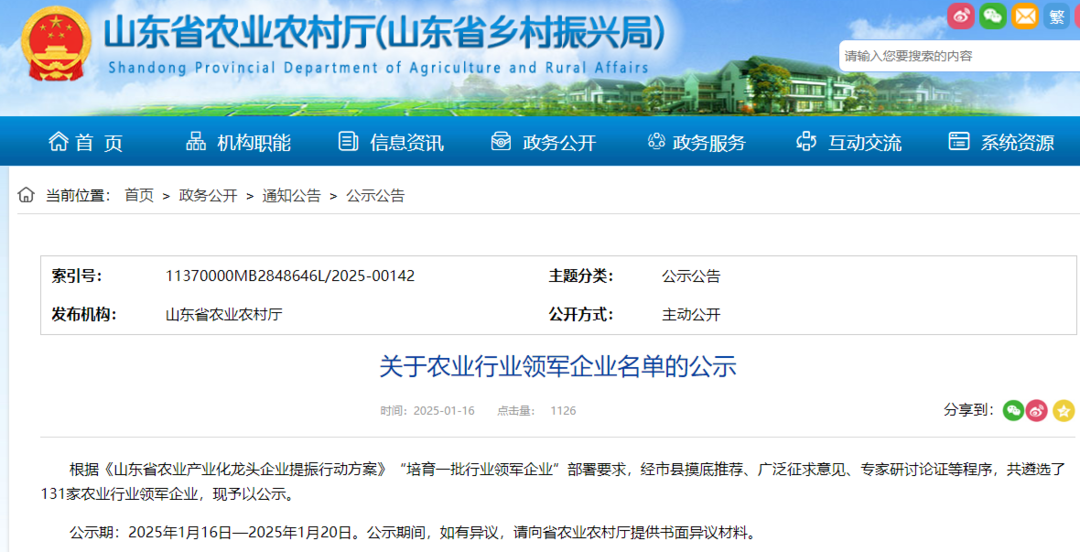Share to QZone yellow star icon

pos(1063,410)
